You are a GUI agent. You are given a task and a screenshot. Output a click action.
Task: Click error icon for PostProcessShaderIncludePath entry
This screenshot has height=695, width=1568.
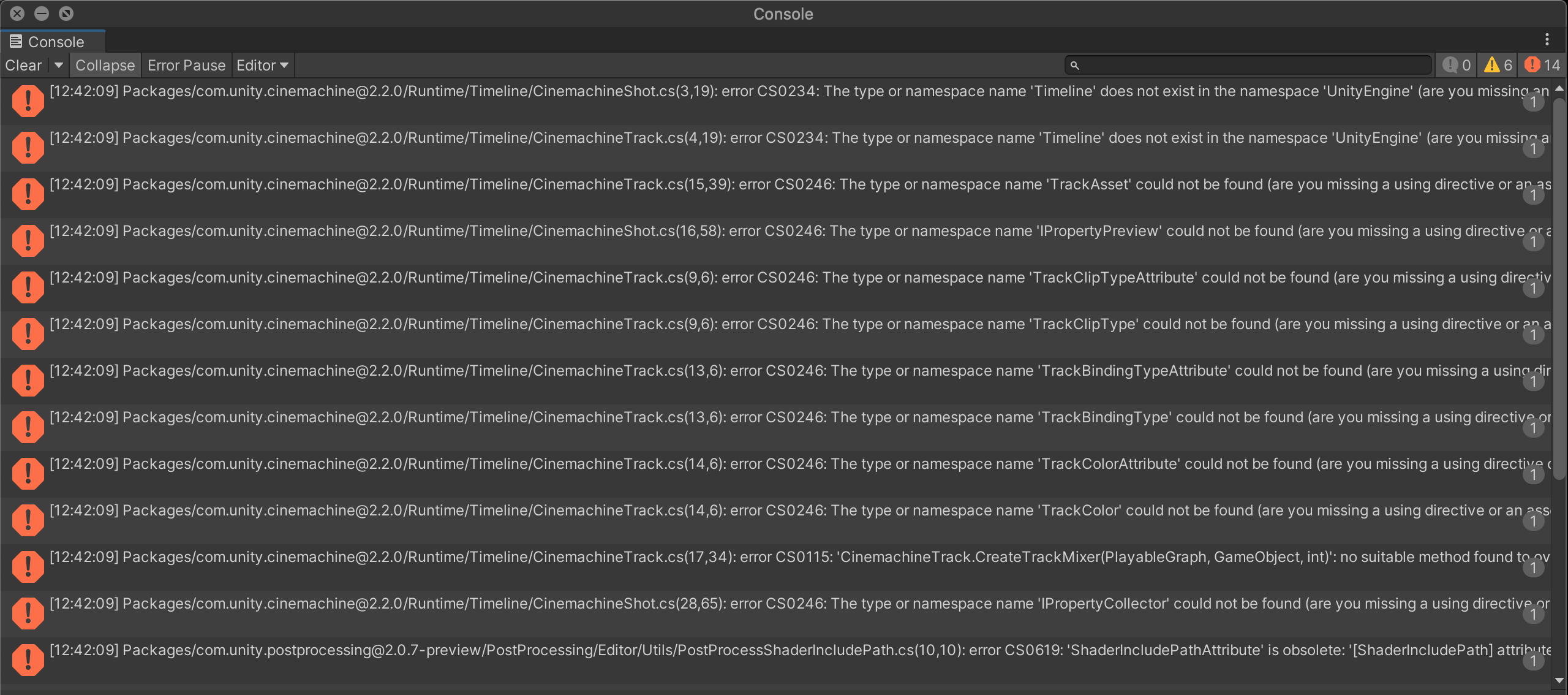pos(28,659)
